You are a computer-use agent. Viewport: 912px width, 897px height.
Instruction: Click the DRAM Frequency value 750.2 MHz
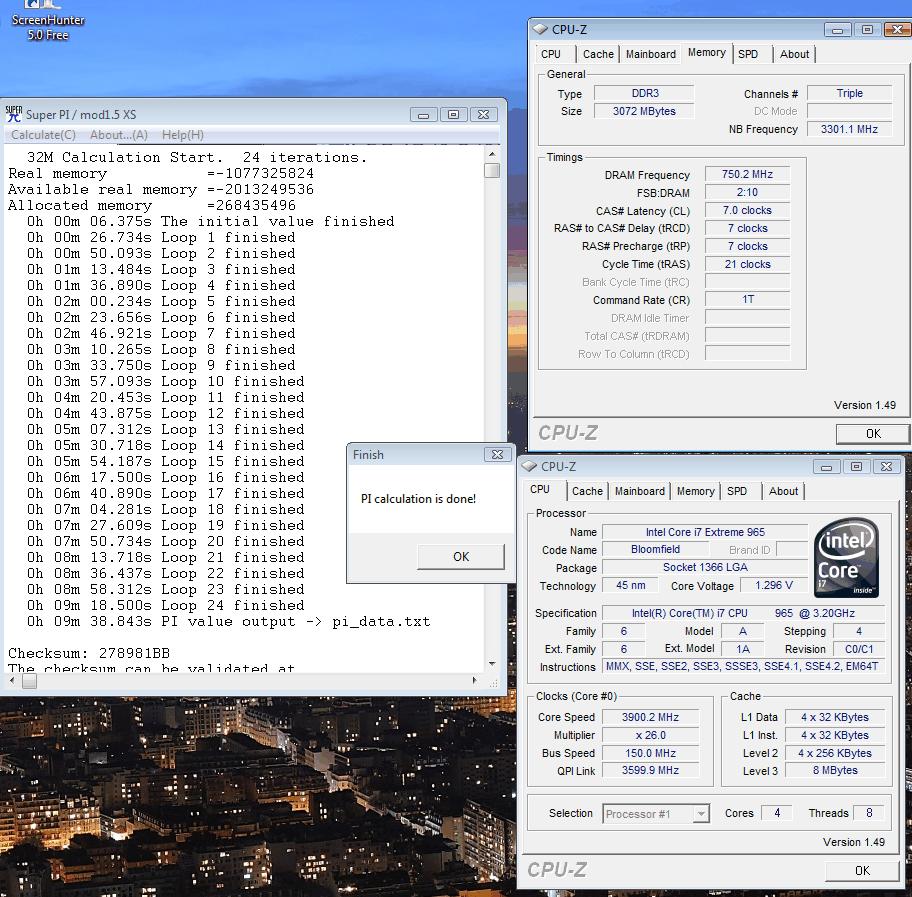tap(747, 174)
